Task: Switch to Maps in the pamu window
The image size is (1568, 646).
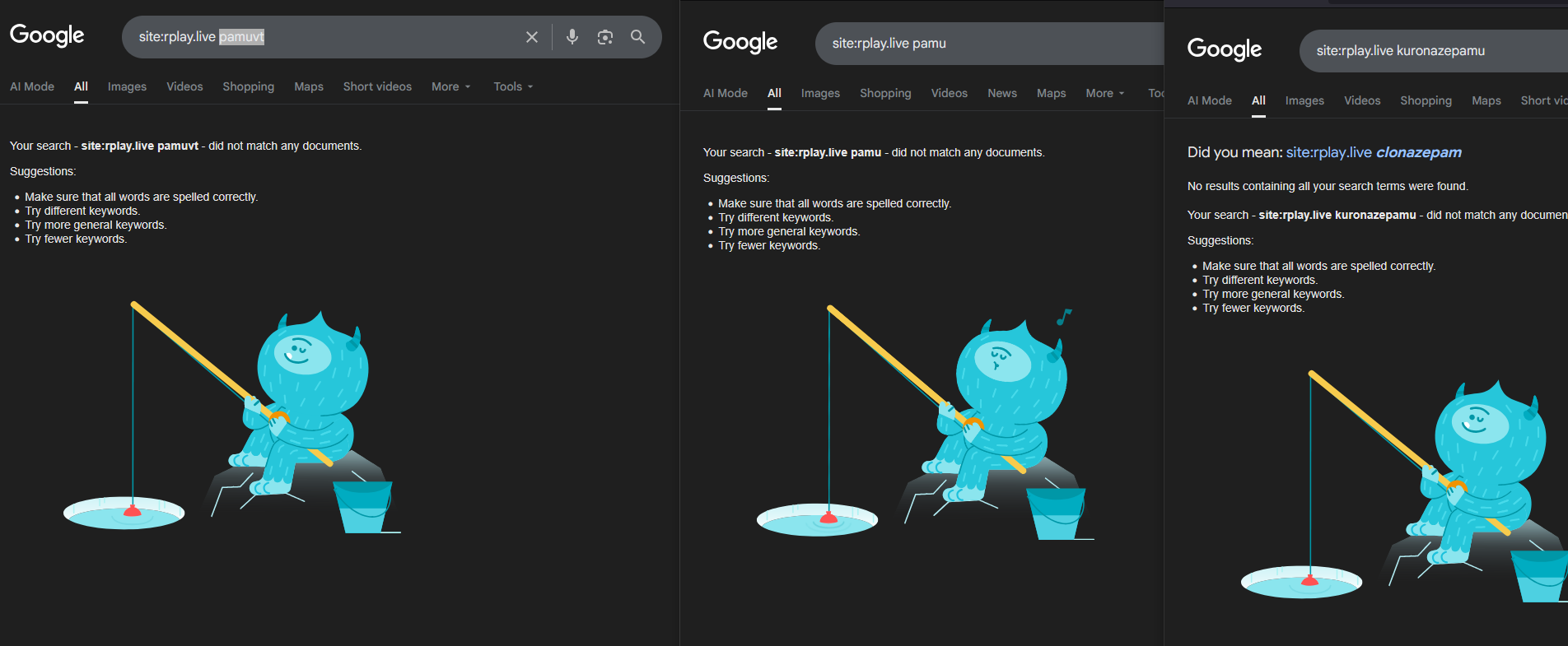Action: 1052,93
